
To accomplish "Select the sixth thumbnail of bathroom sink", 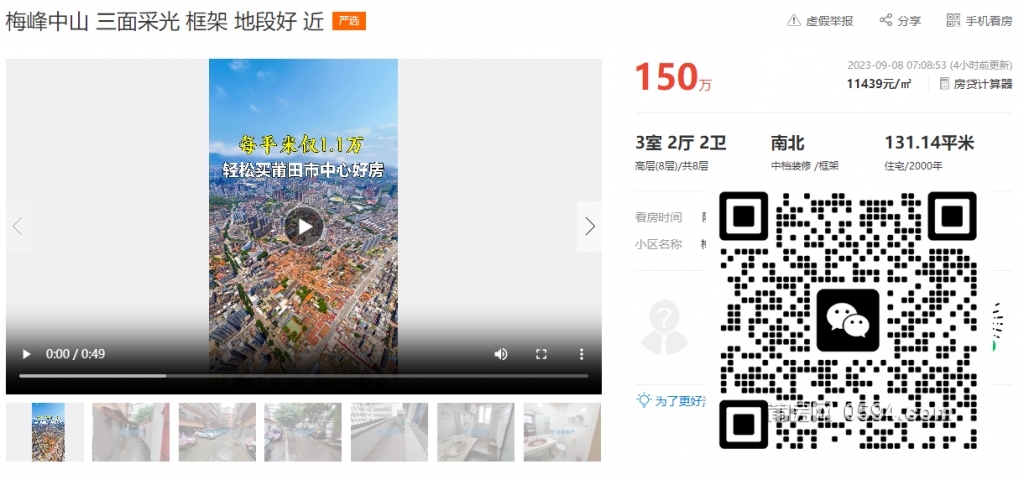I will (475, 432).
